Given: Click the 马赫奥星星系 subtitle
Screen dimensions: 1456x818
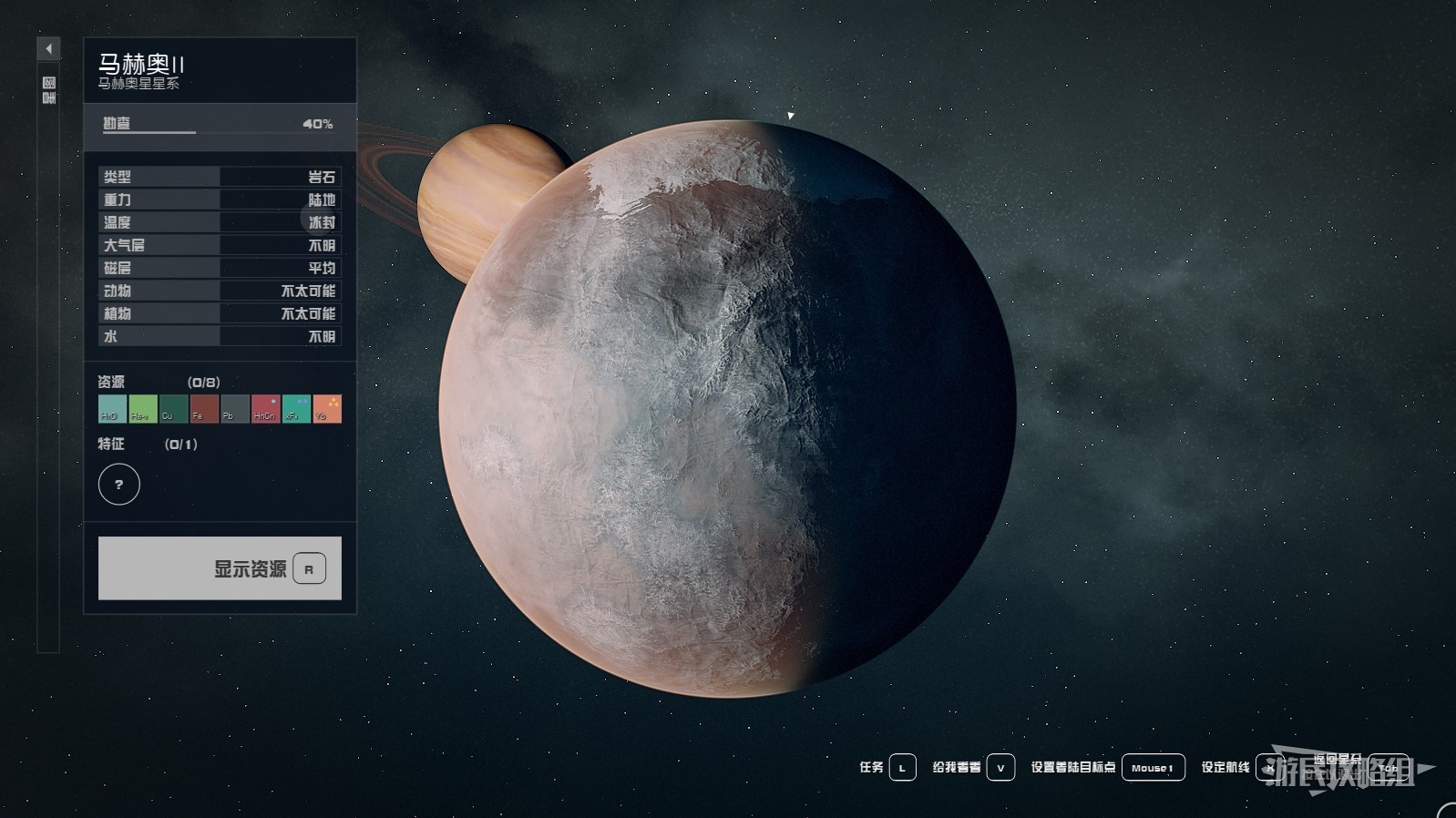Looking at the screenshot, I should point(138,84).
